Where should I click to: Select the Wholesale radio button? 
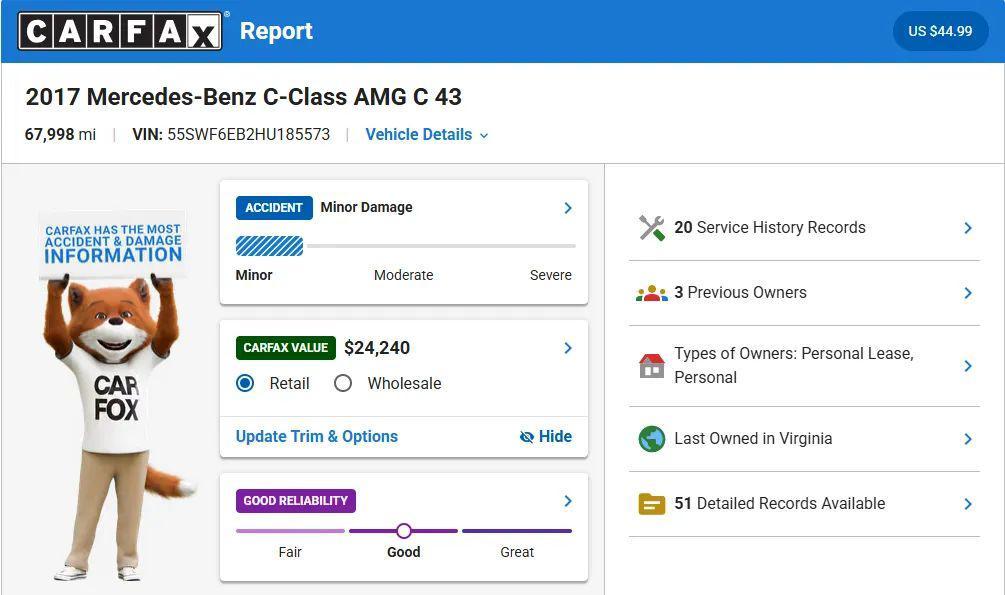343,383
